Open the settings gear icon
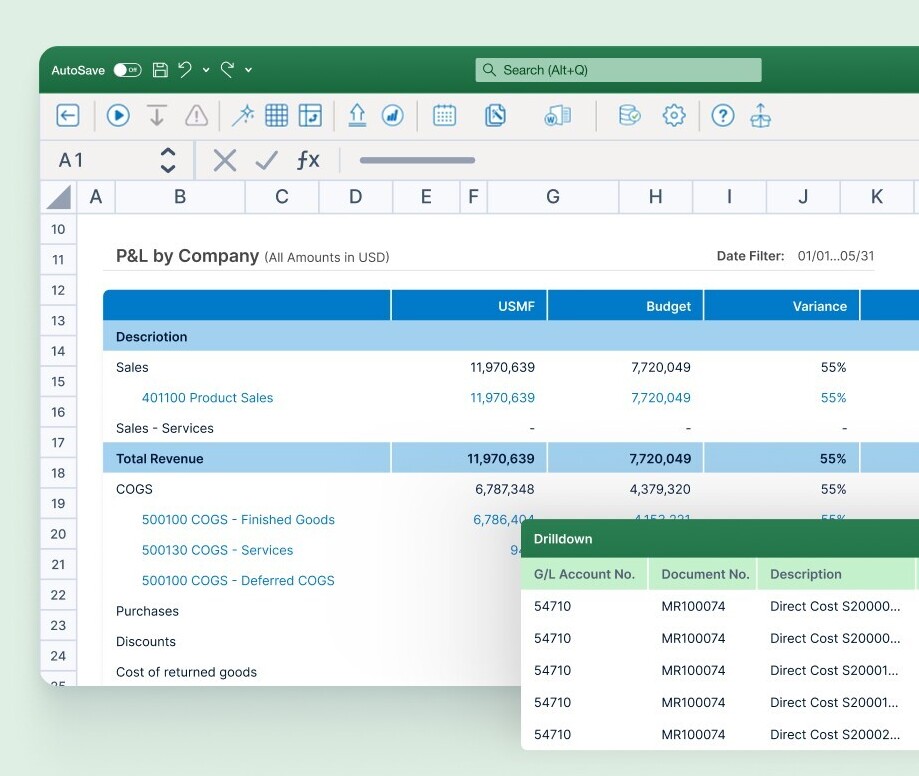The width and height of the screenshot is (919, 776). click(x=674, y=116)
